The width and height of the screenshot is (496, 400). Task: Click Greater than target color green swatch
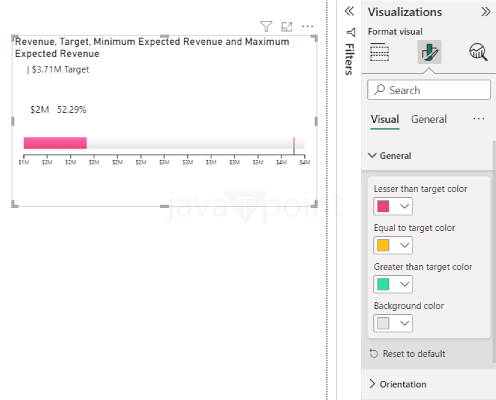click(383, 284)
